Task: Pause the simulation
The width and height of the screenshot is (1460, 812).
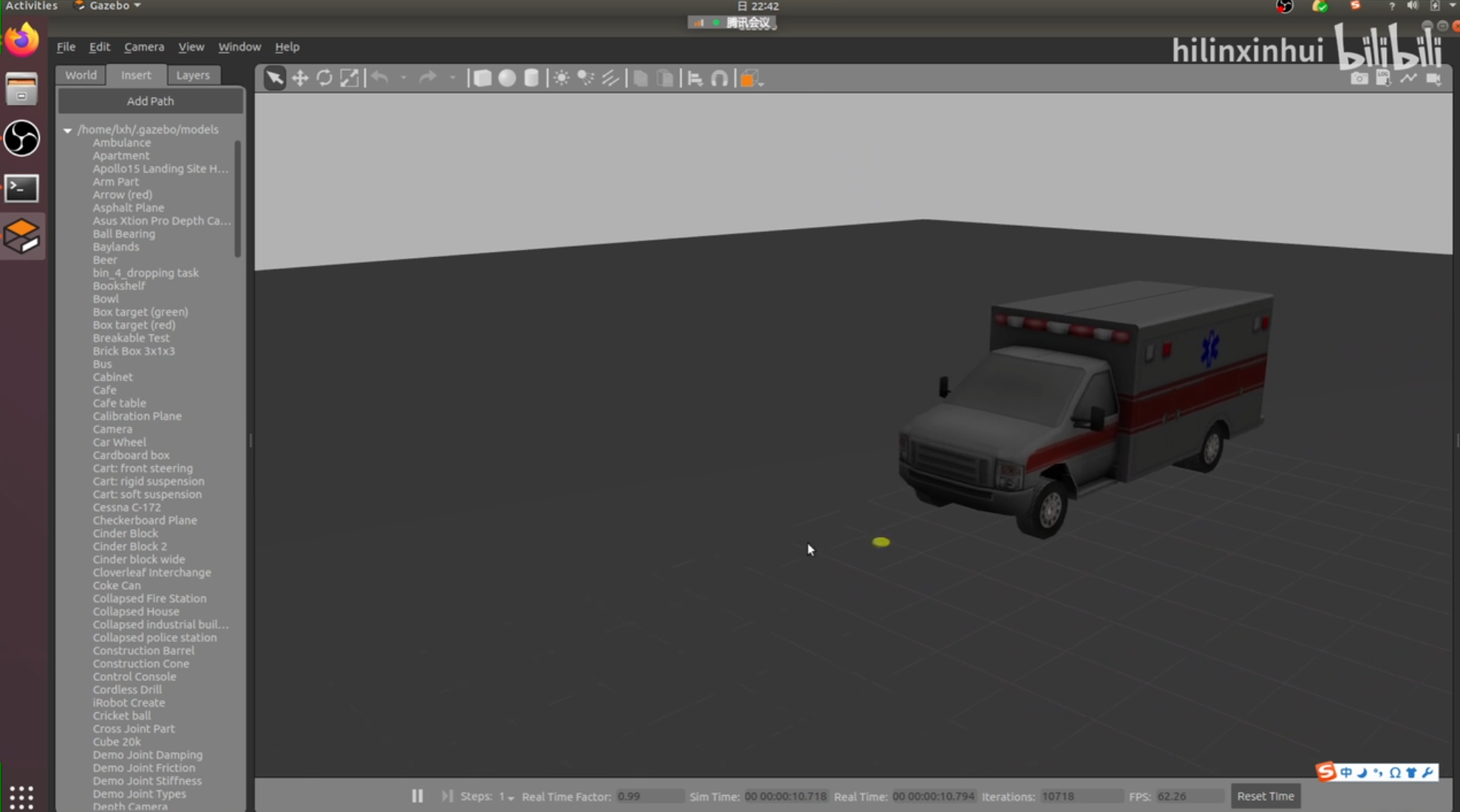Action: 417,796
